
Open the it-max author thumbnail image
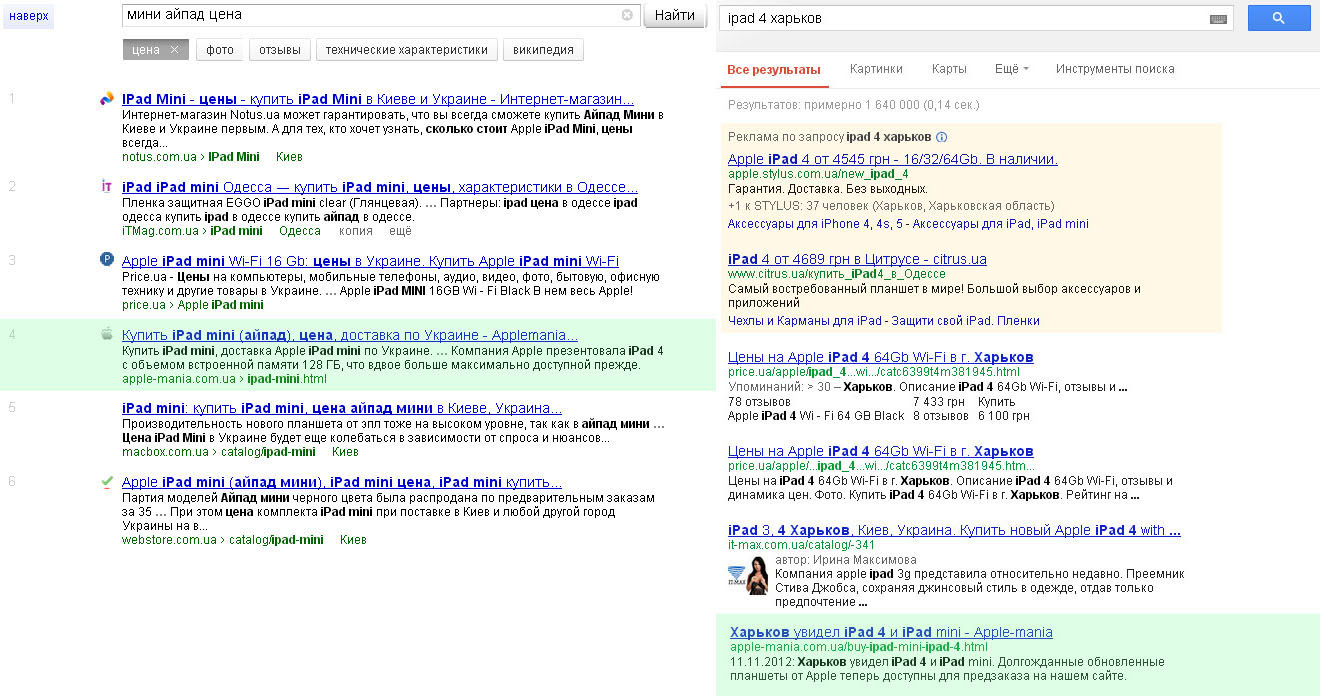(x=748, y=574)
